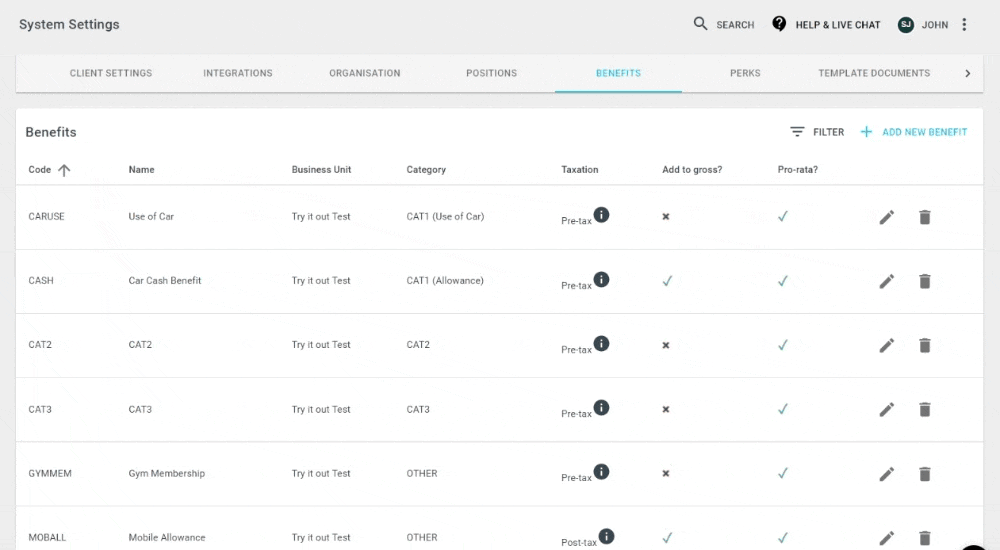
Task: Click the Category column header
Action: 426,170
